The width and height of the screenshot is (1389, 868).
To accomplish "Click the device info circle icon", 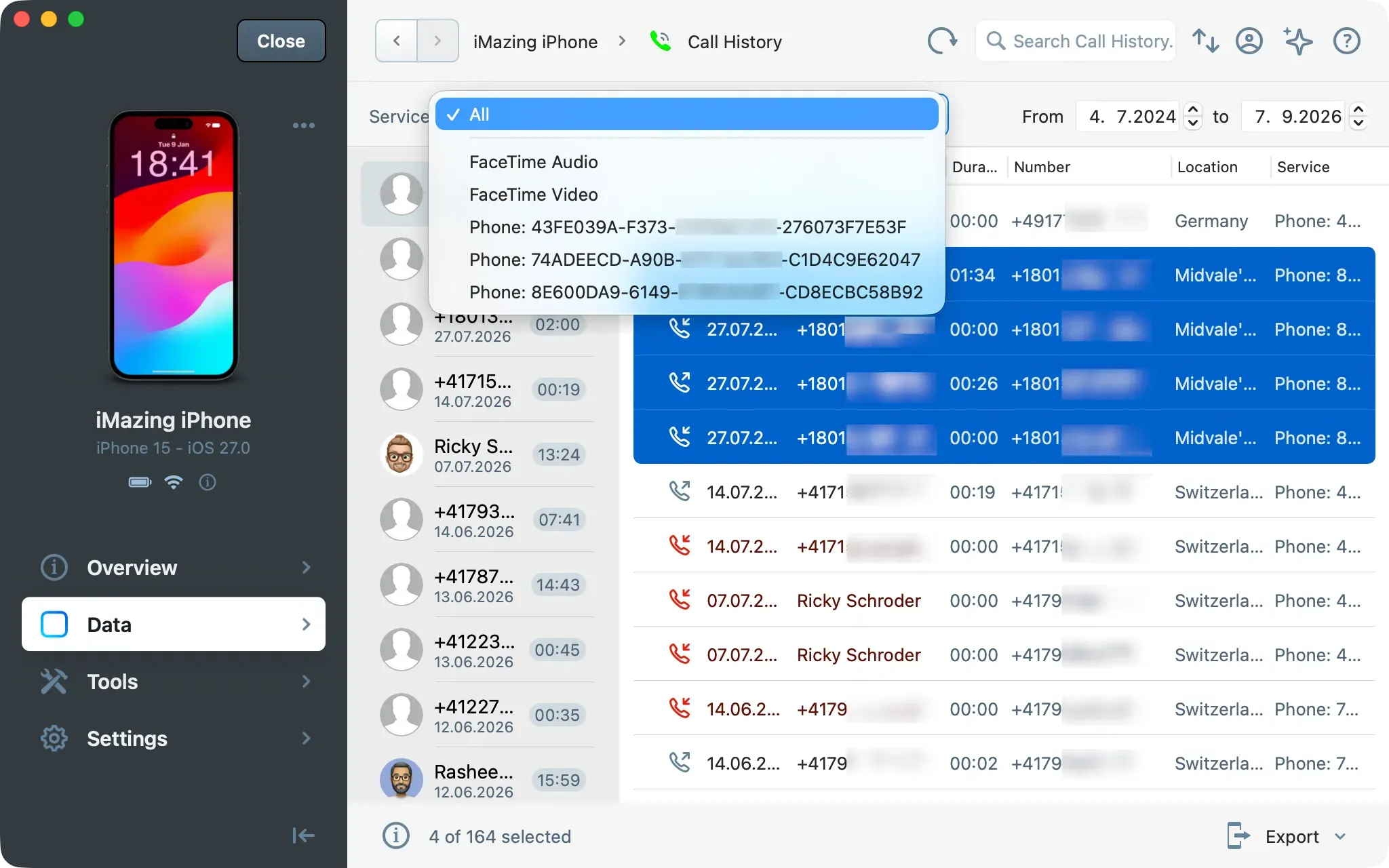I will pyautogui.click(x=208, y=482).
